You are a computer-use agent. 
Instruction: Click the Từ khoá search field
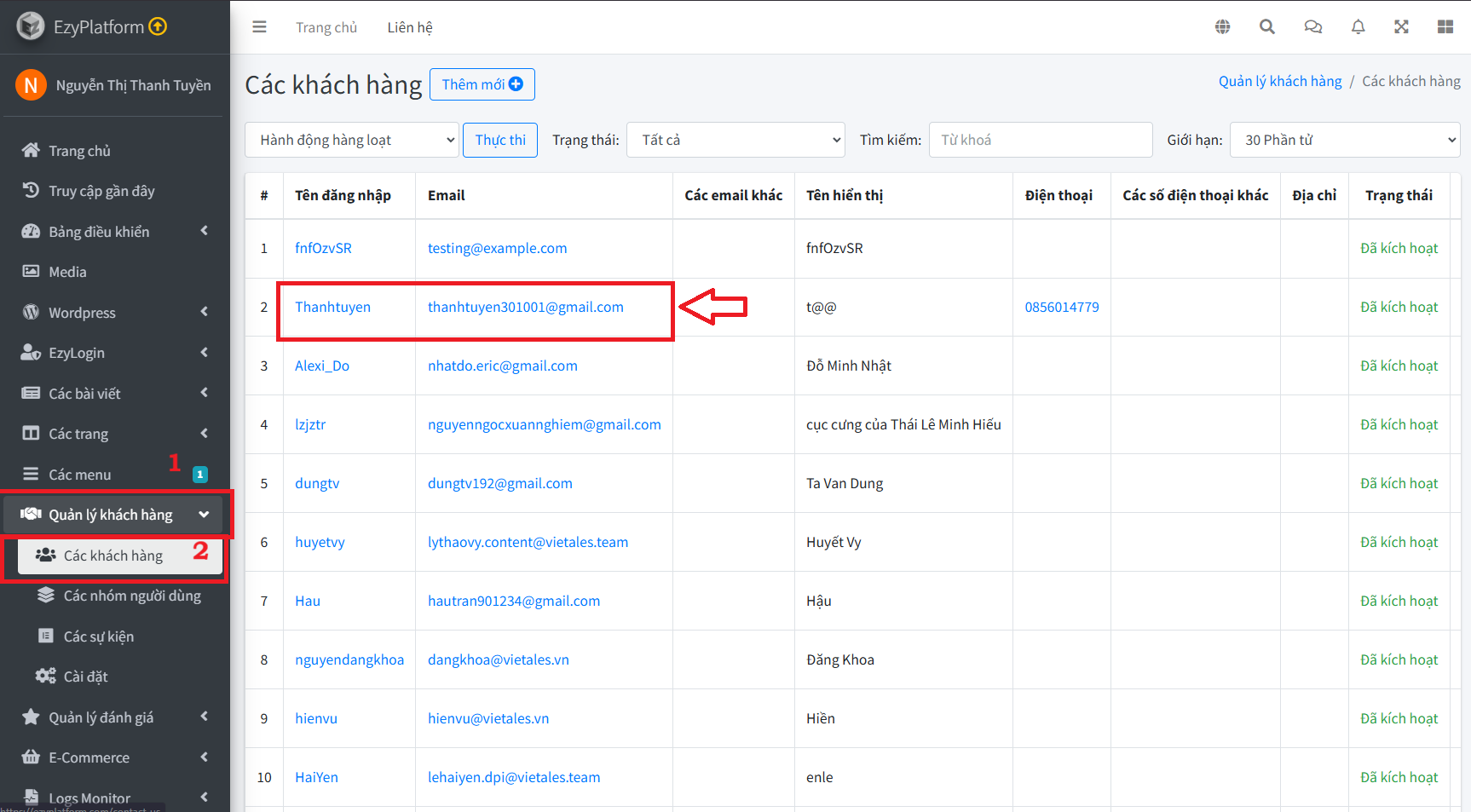coord(1041,140)
